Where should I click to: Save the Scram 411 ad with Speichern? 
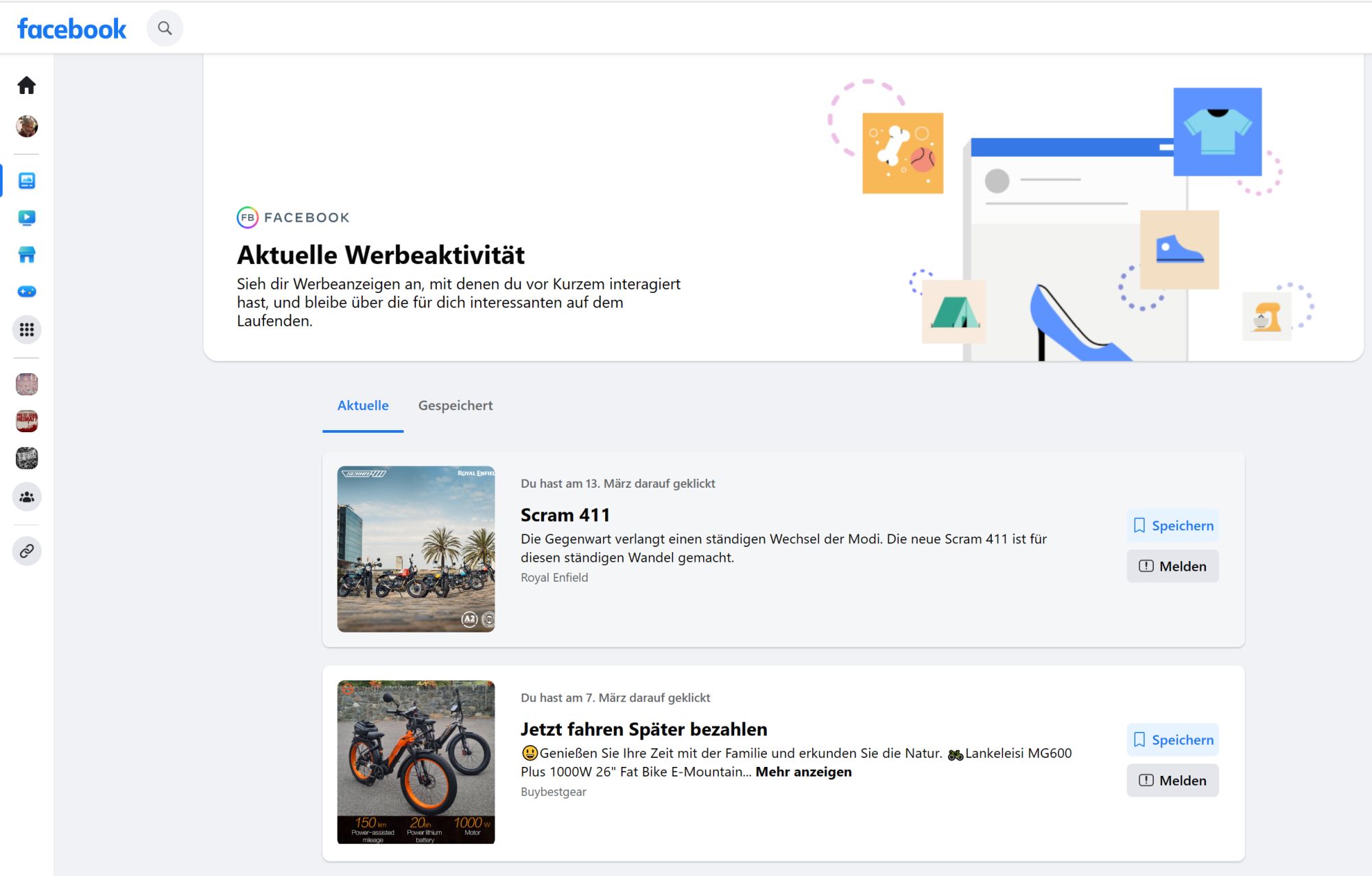[1172, 525]
